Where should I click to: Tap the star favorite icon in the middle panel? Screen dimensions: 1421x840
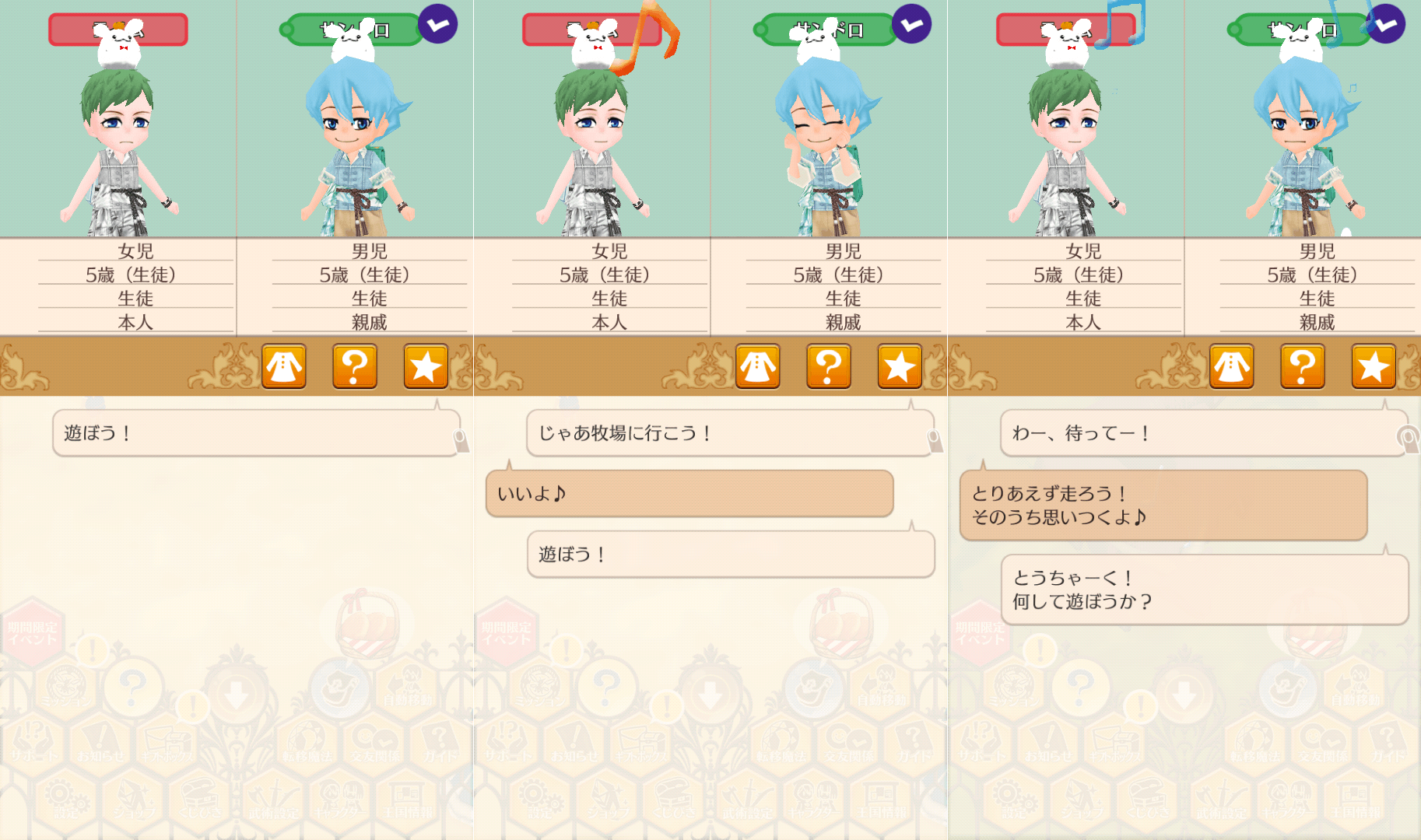coord(900,366)
